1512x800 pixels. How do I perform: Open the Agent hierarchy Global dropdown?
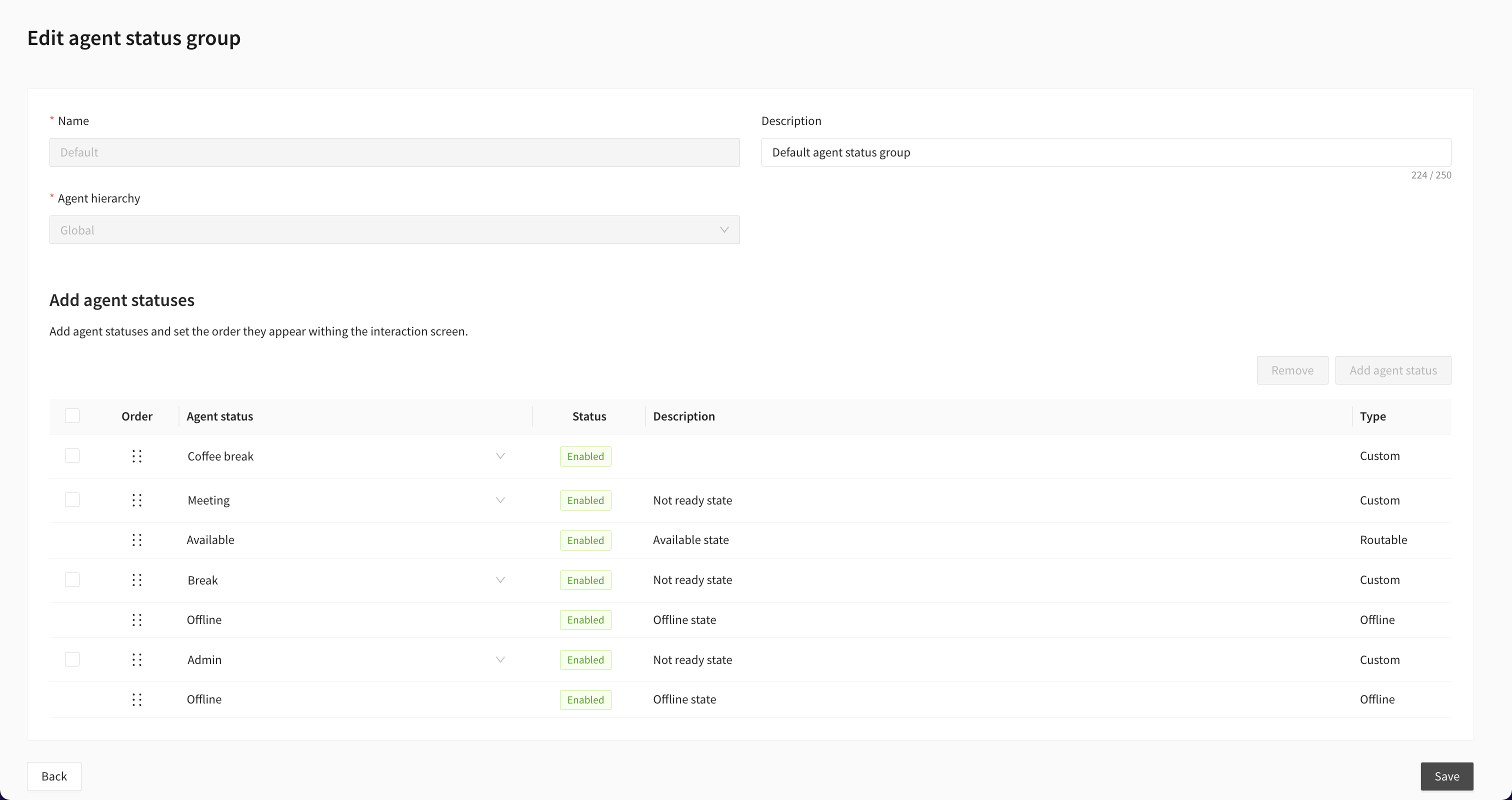394,230
